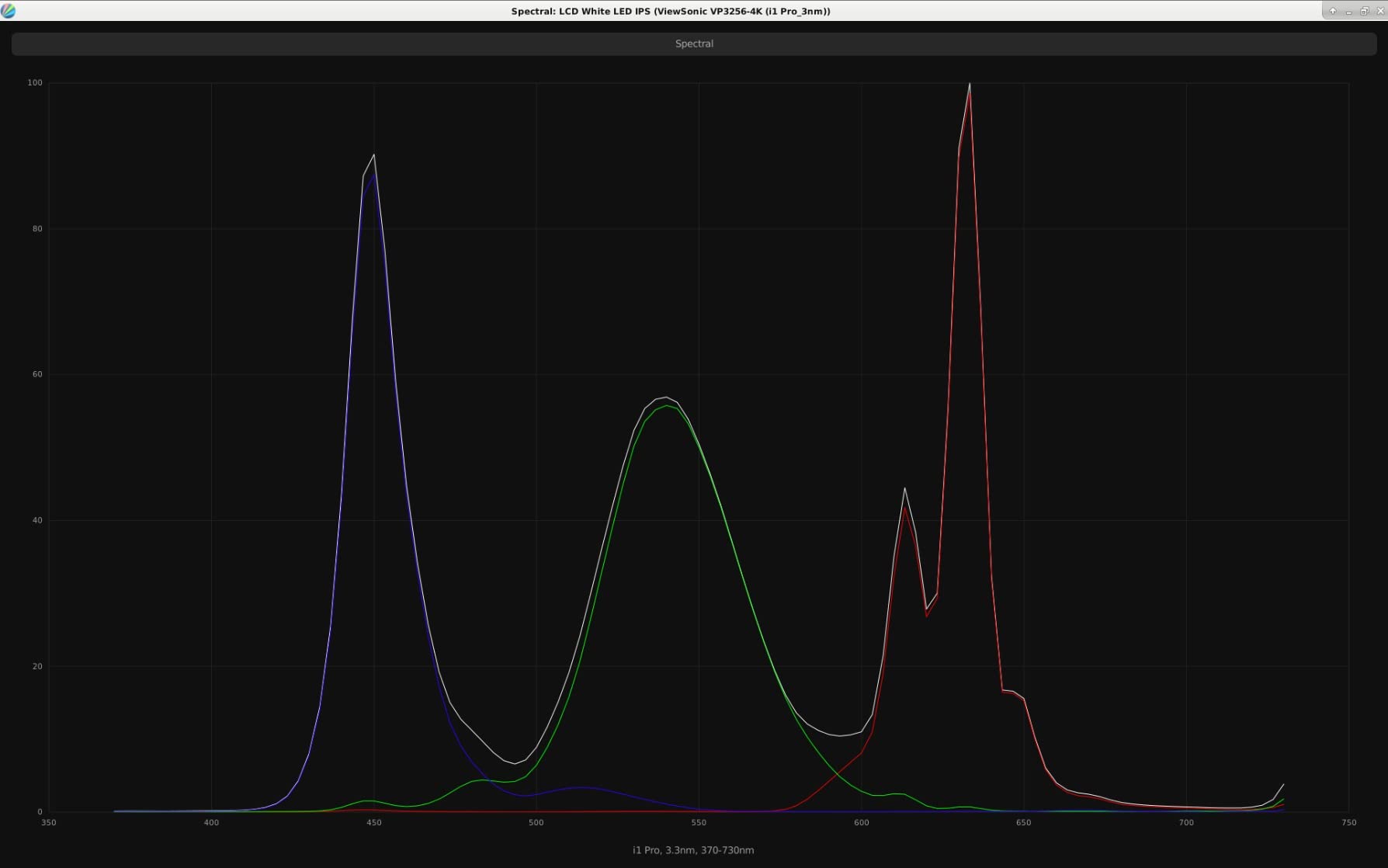This screenshot has height=868, width=1388.
Task: Click the white curve dip near 493 nm
Action: coord(514,763)
